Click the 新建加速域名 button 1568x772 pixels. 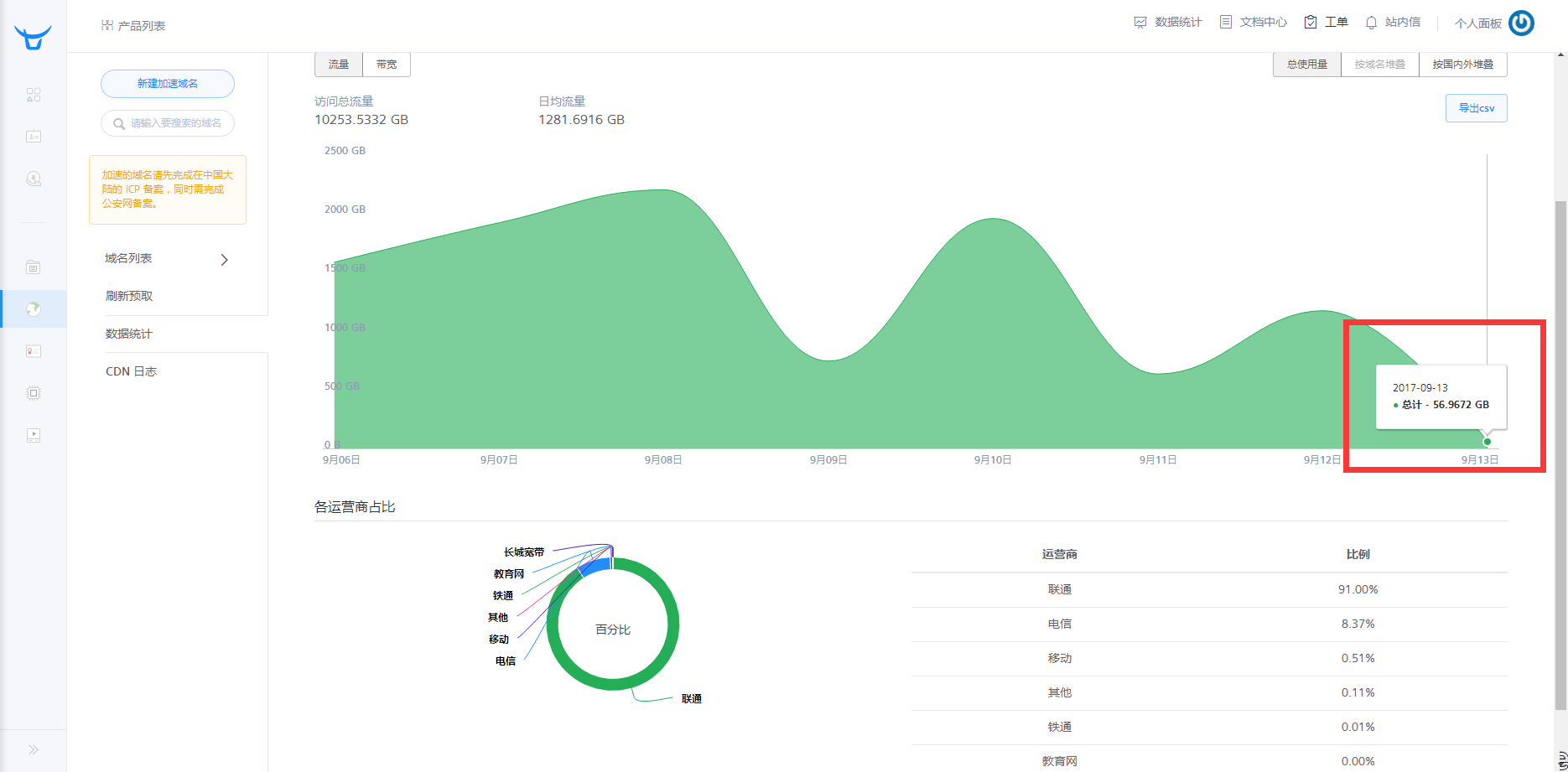168,84
